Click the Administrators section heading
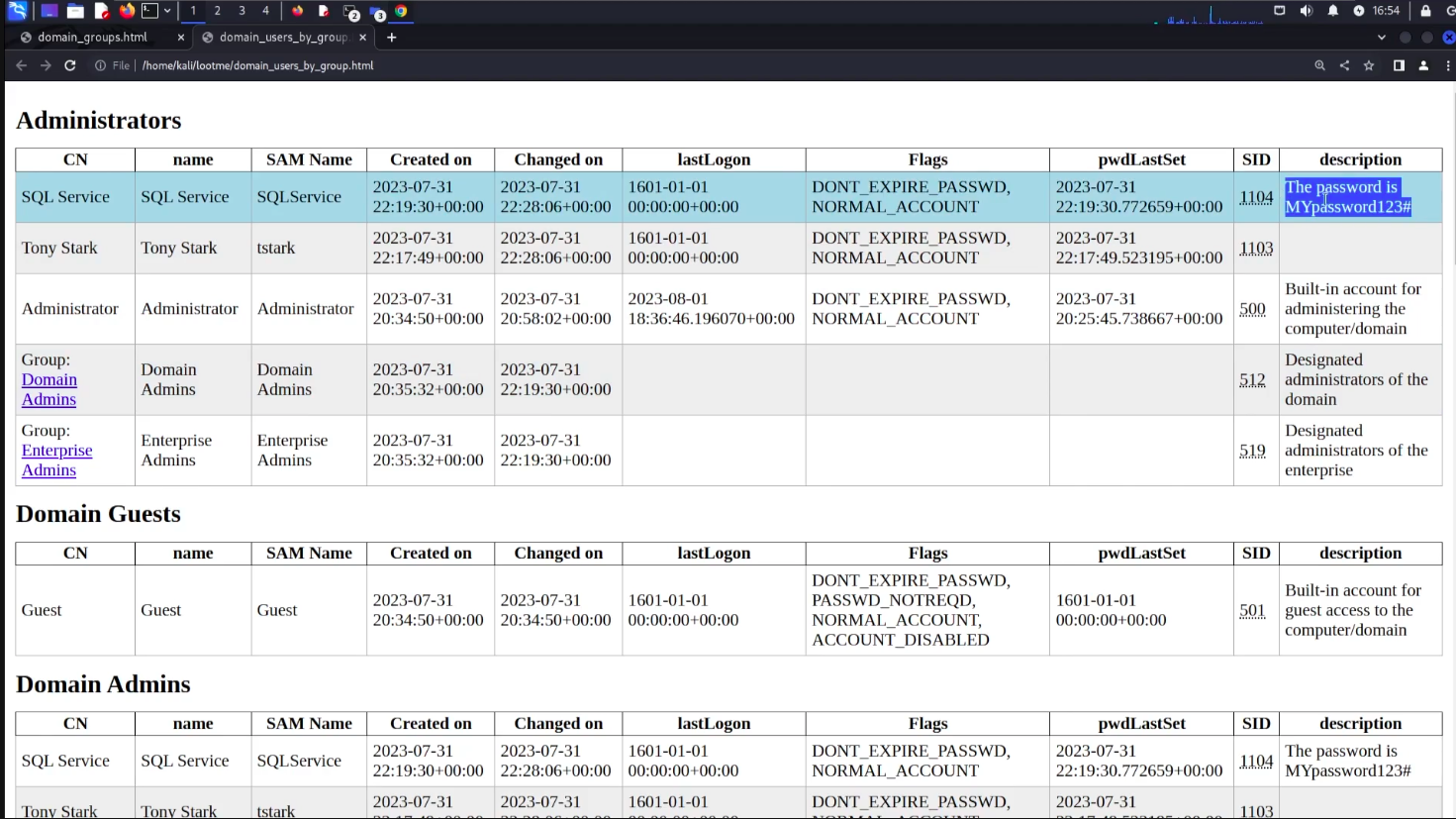The width and height of the screenshot is (1456, 819). (x=99, y=121)
